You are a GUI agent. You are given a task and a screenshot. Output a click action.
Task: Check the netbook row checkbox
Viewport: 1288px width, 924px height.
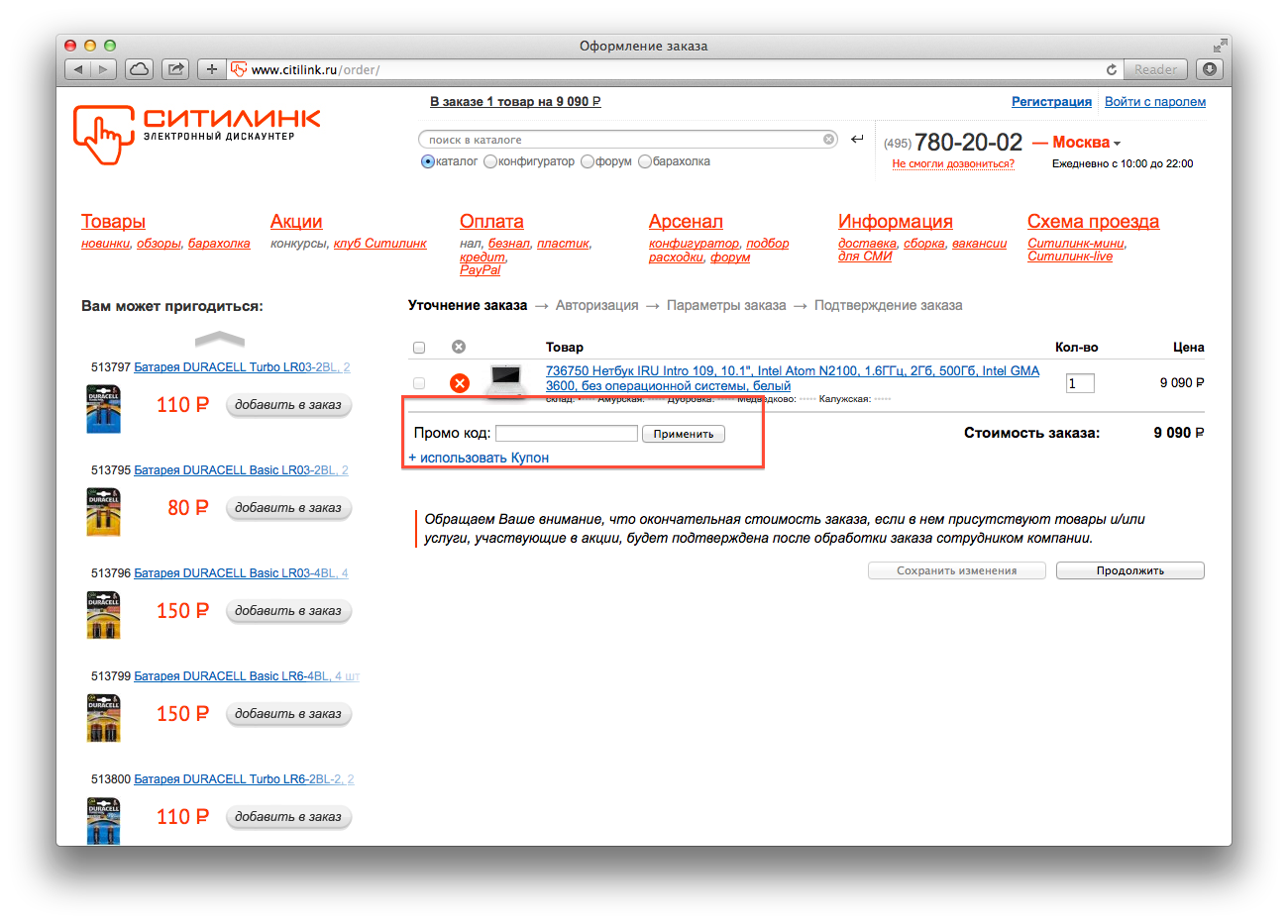point(419,383)
